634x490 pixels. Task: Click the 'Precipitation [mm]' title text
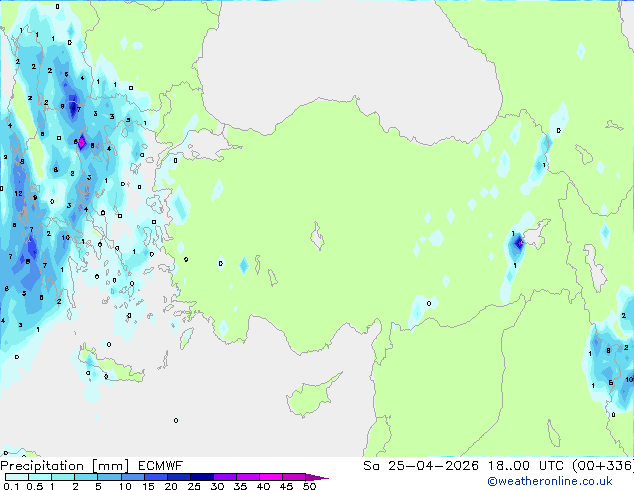pos(64,466)
